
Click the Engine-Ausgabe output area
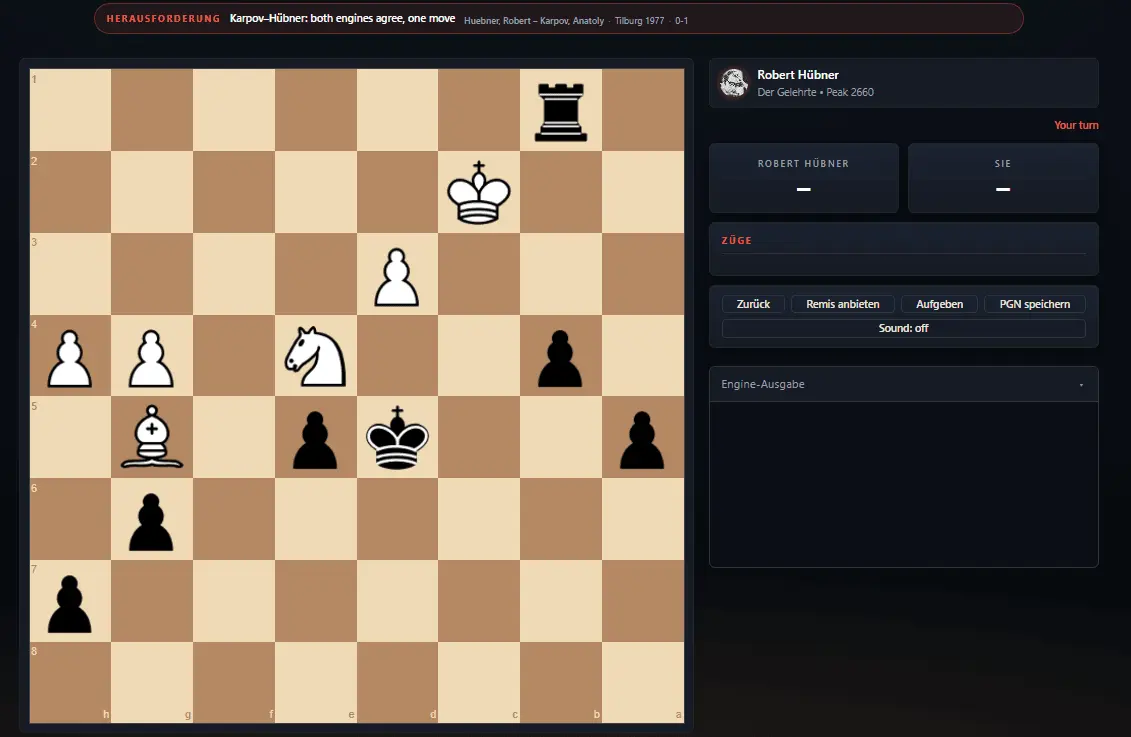(903, 484)
